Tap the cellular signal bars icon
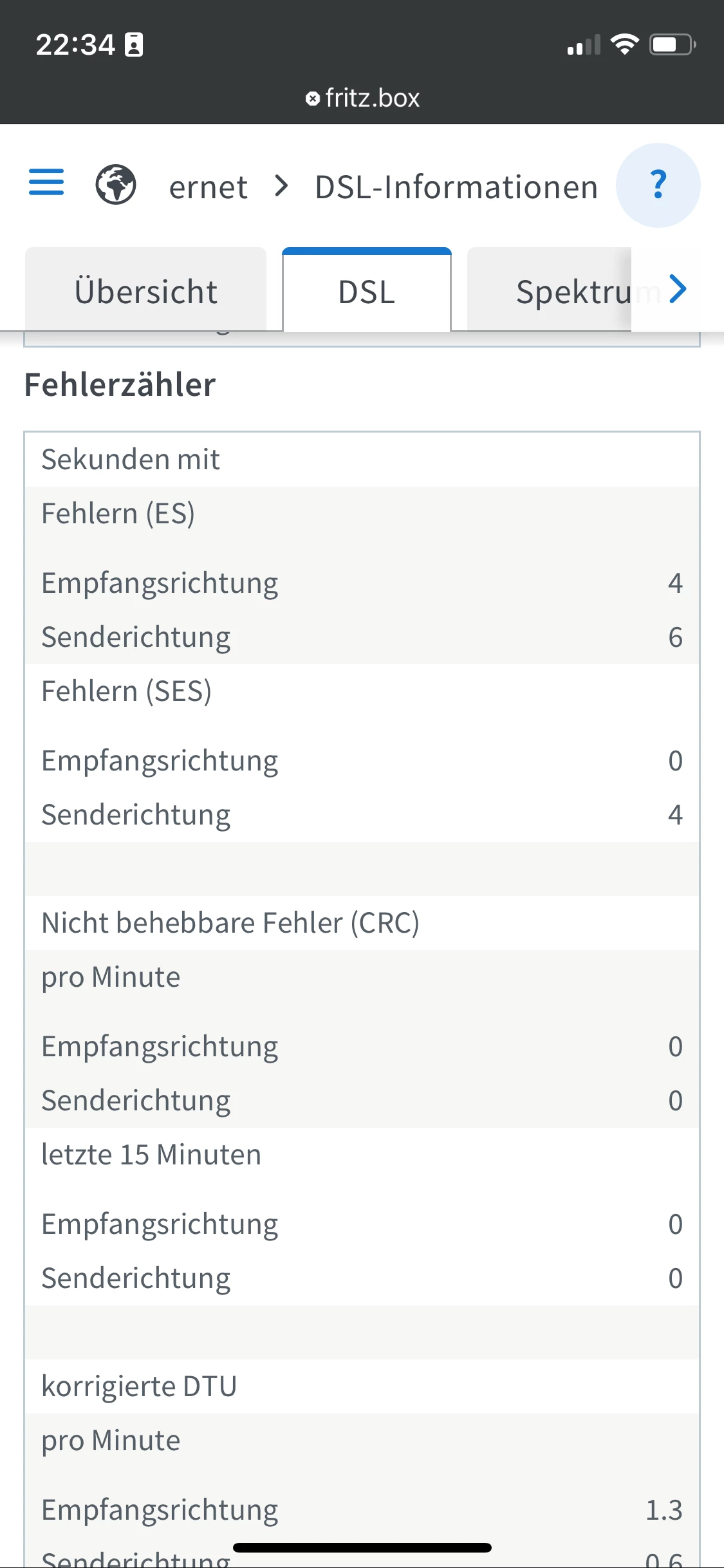The image size is (724, 1568). [584, 46]
